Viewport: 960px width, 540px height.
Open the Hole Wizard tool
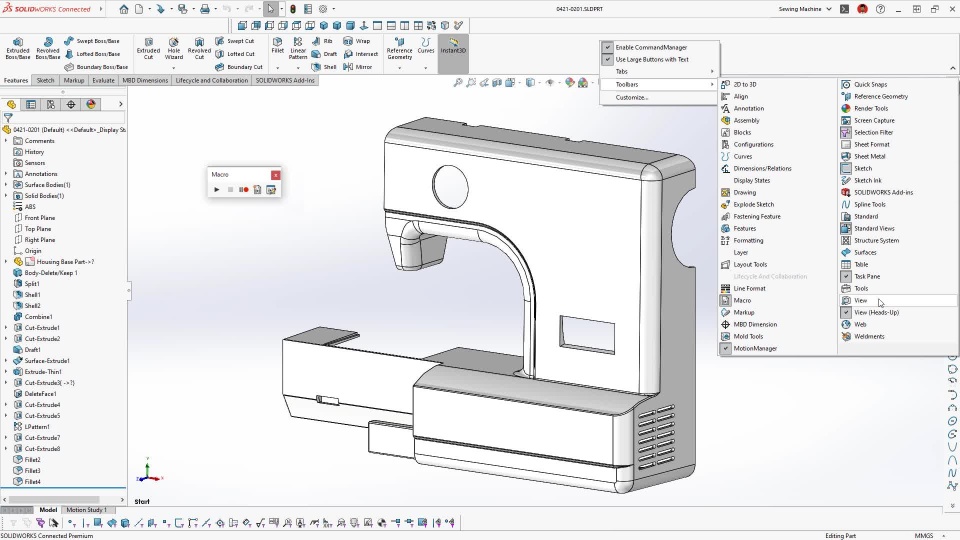174,49
